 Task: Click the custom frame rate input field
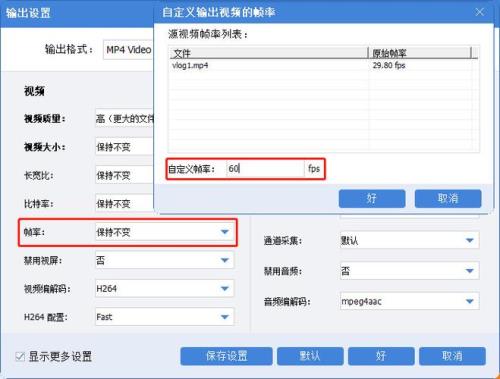(x=265, y=169)
